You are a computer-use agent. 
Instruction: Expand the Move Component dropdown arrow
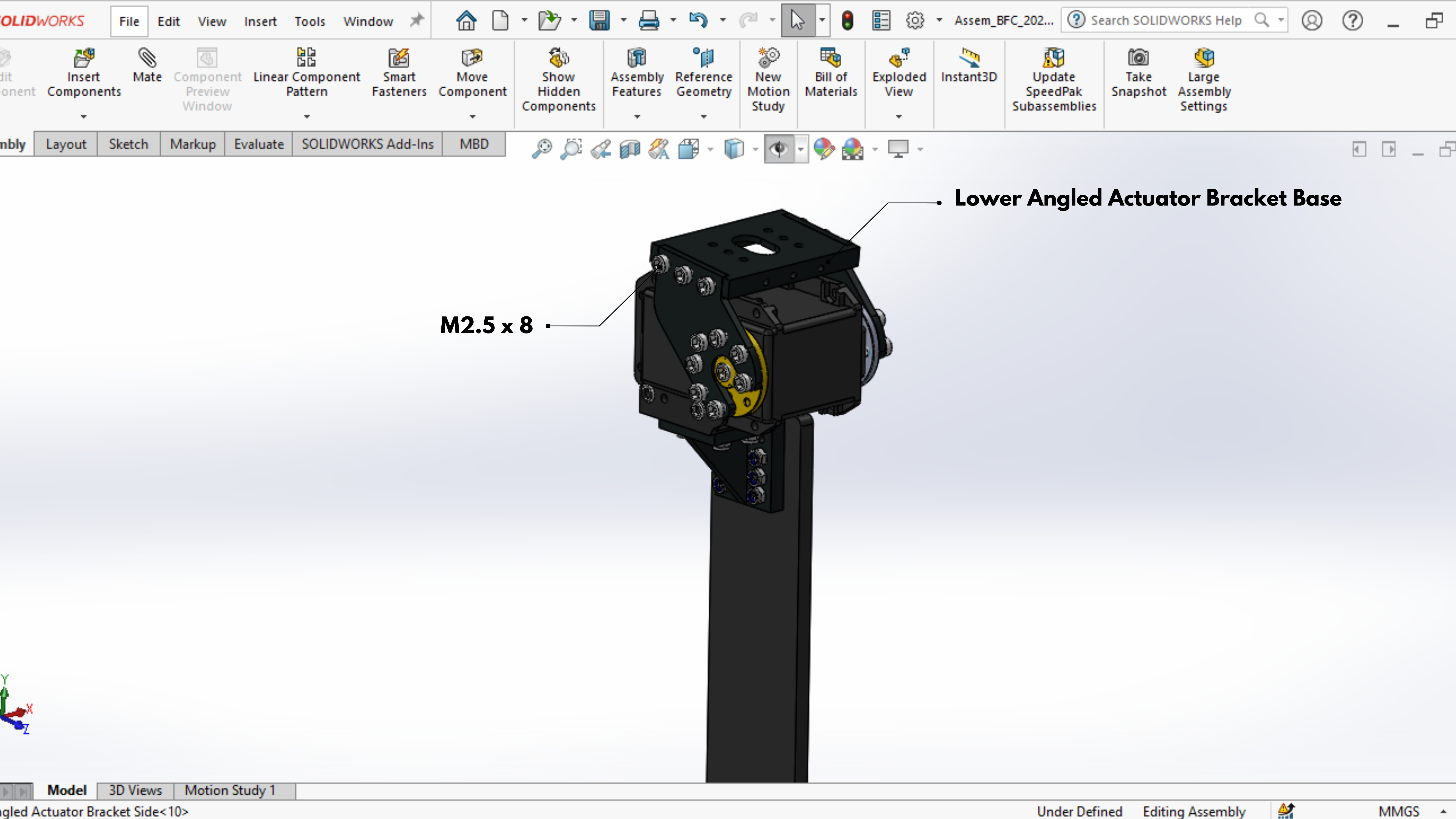[x=472, y=116]
